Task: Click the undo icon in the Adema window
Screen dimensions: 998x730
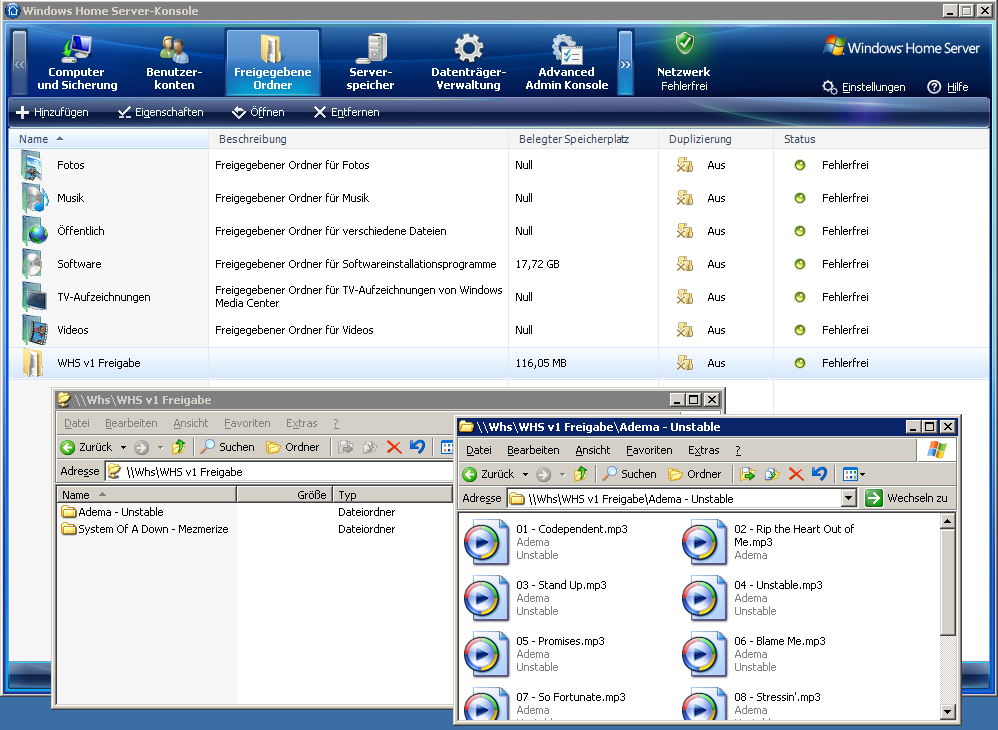Action: click(x=819, y=474)
